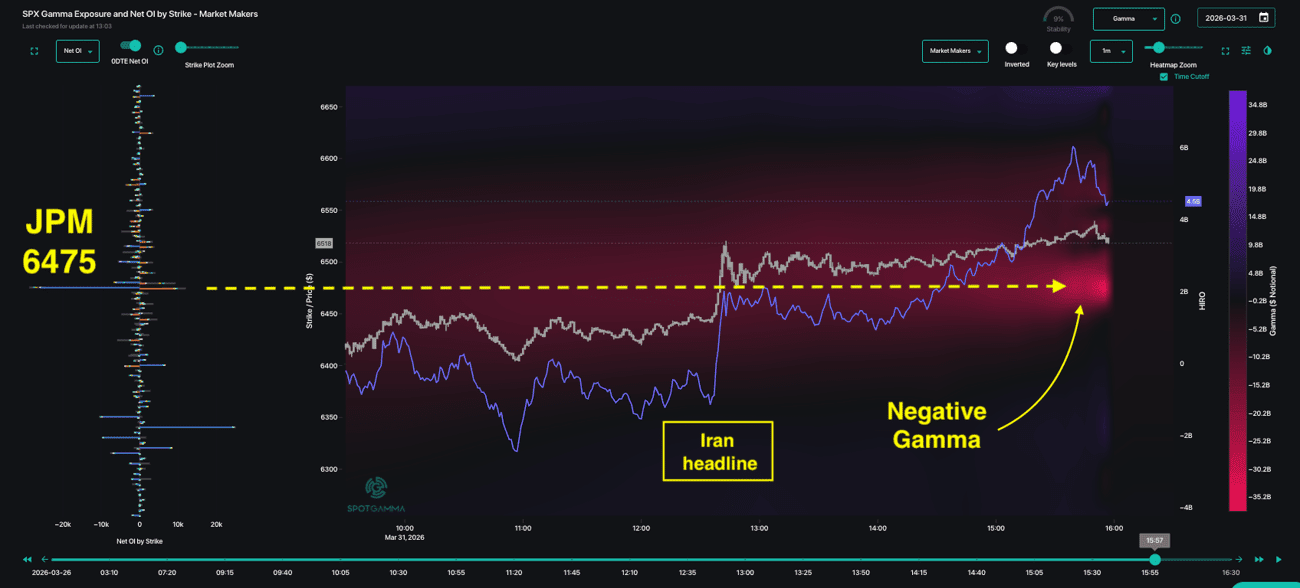The height and width of the screenshot is (588, 1300).
Task: Open the date picker calendar icon
Action: [x=1264, y=18]
